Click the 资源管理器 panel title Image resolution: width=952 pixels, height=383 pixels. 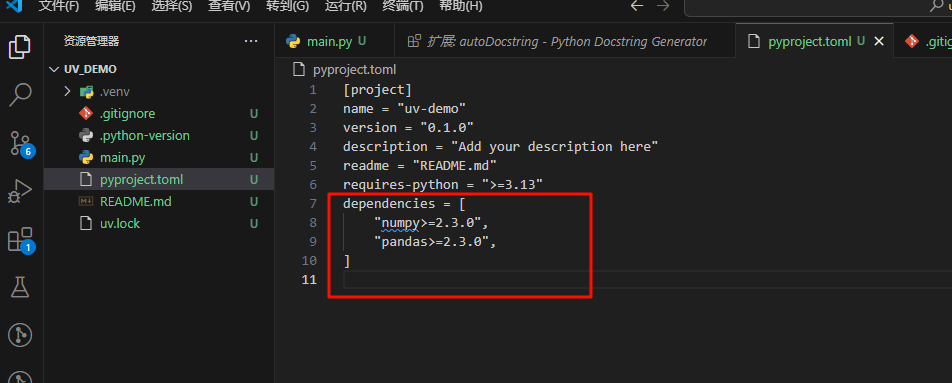(x=91, y=41)
